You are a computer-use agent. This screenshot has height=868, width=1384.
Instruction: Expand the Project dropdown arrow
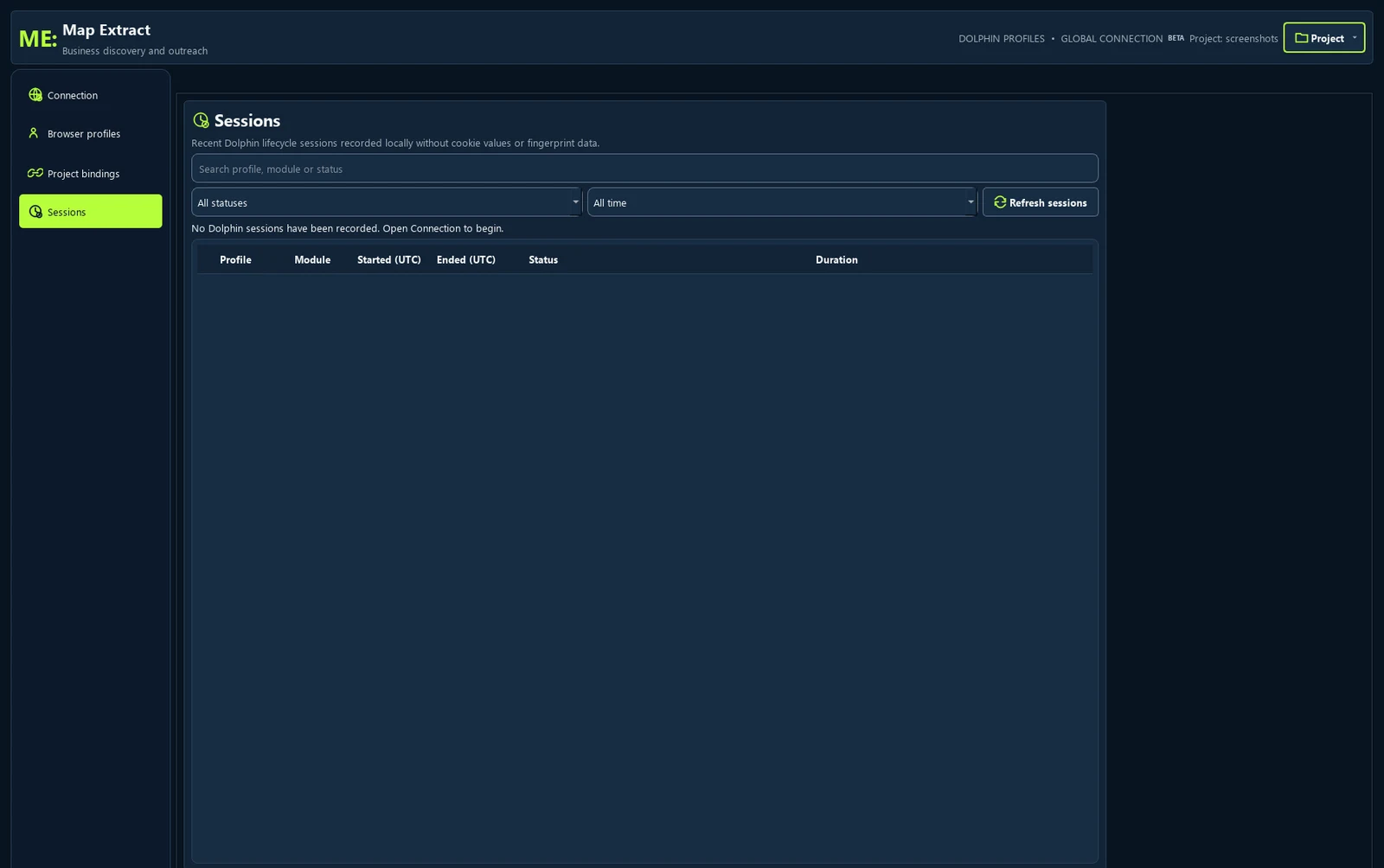pyautogui.click(x=1355, y=37)
